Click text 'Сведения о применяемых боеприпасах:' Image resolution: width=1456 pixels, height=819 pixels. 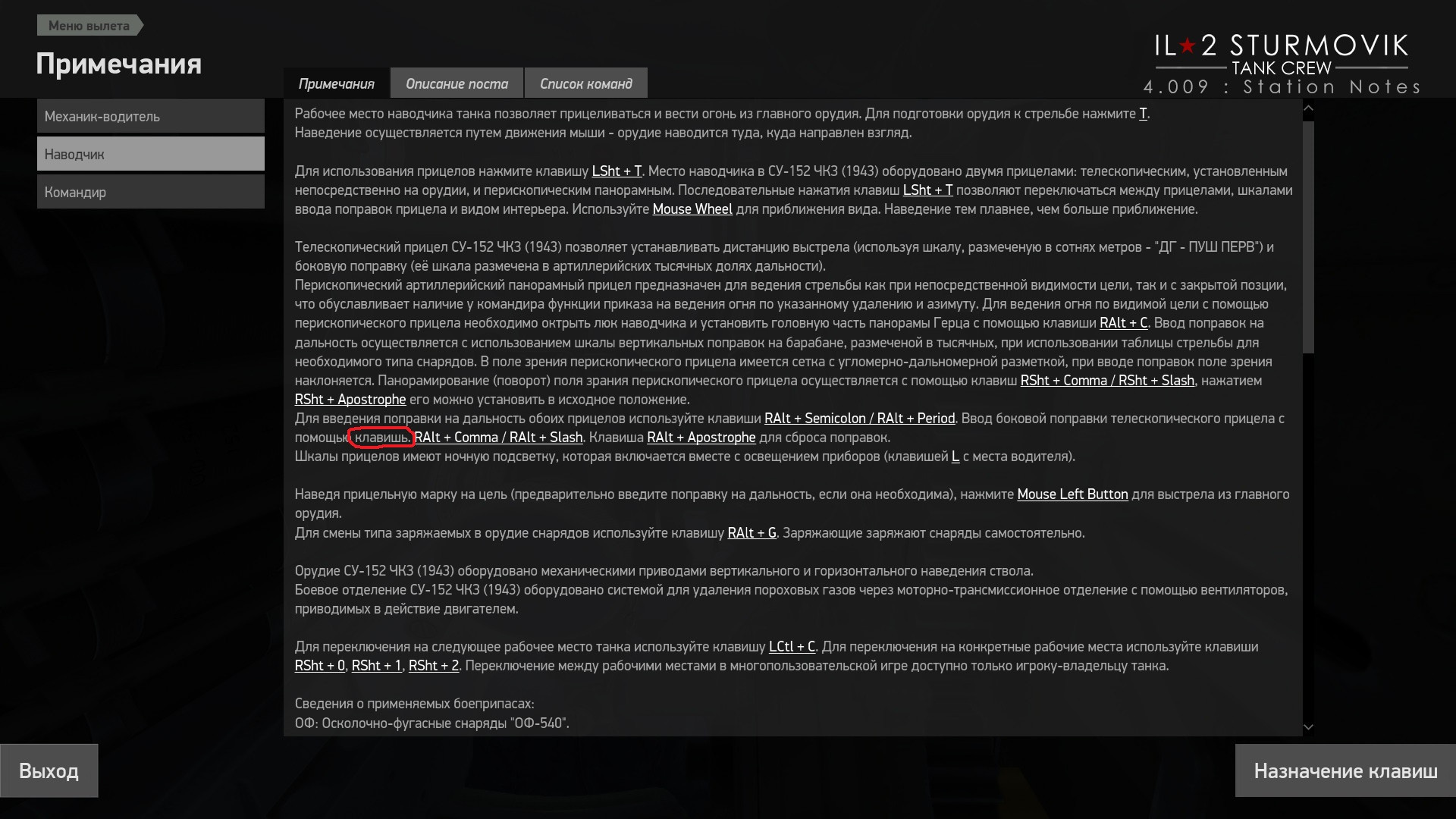tap(415, 704)
